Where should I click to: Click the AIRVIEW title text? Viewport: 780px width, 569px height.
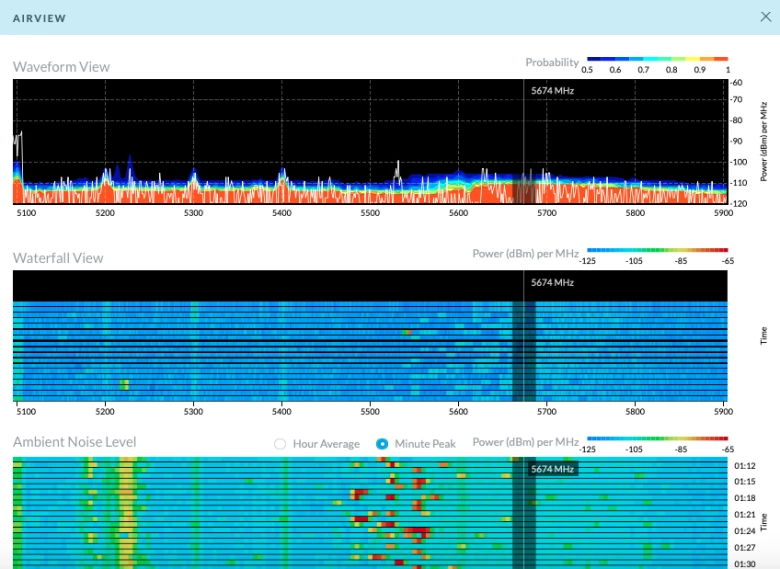[x=40, y=18]
